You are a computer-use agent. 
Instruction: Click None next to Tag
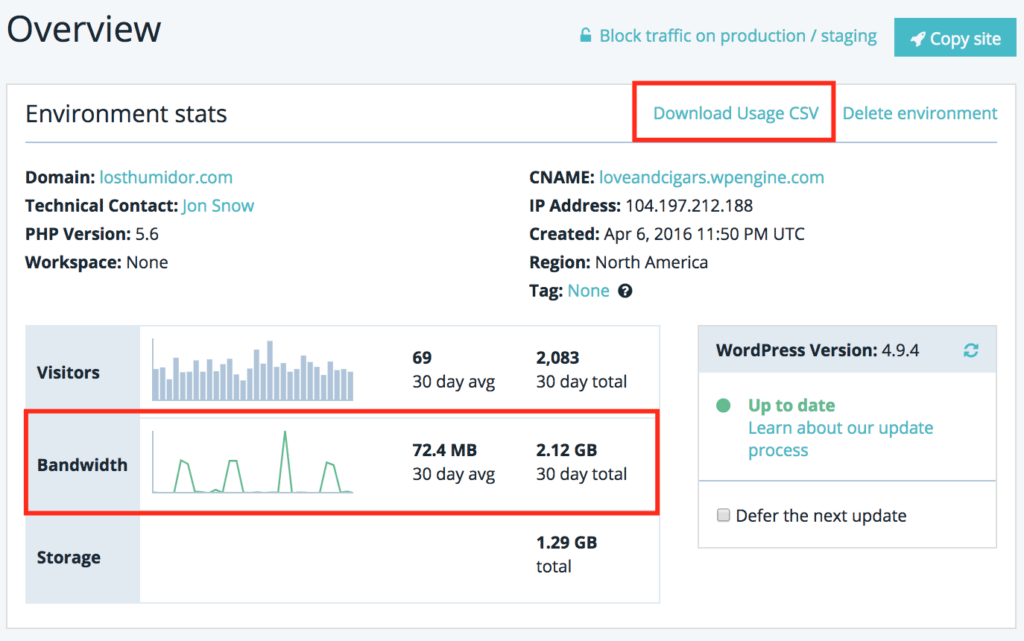[x=588, y=290]
